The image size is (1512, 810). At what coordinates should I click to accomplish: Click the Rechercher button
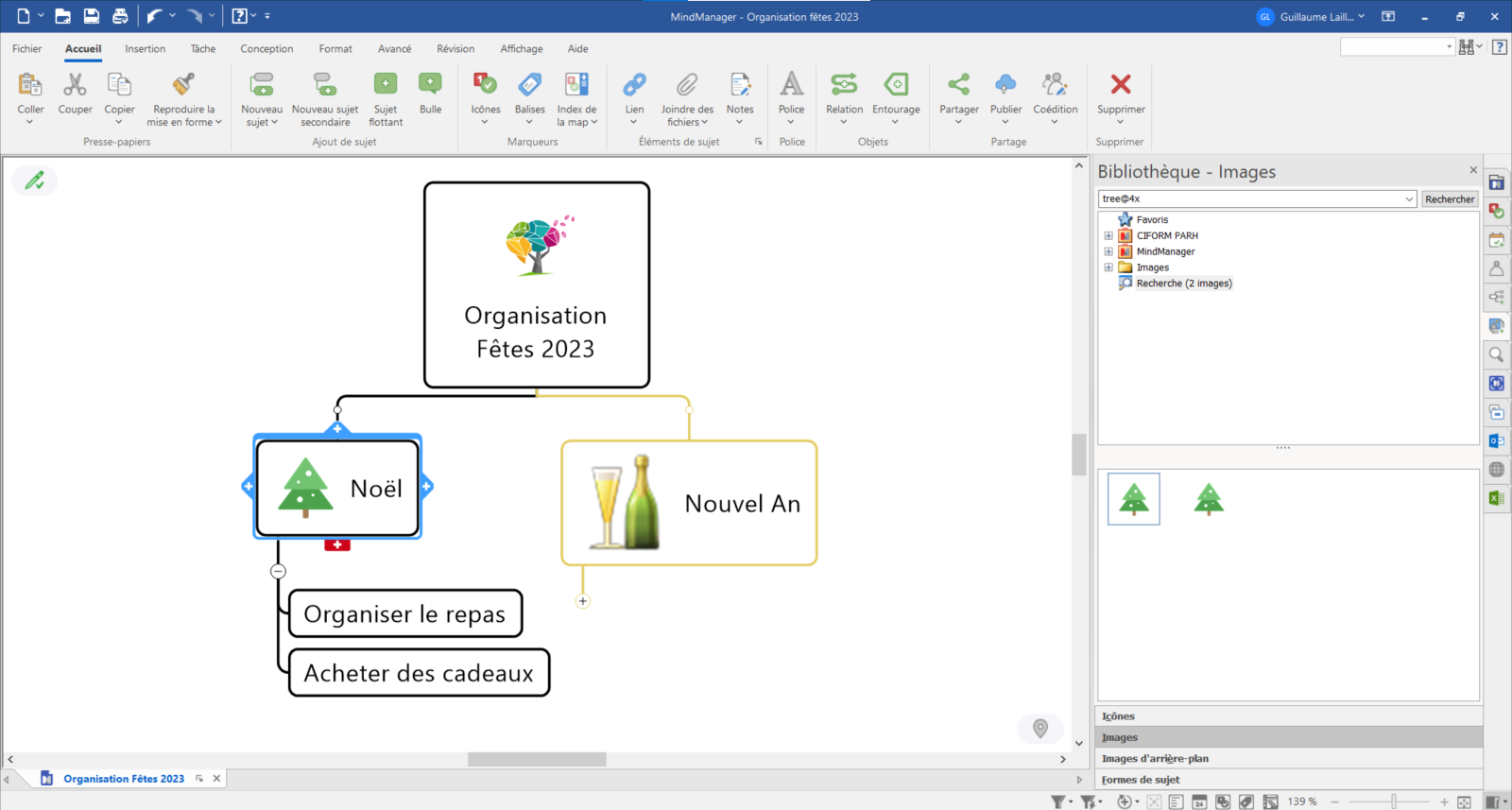click(x=1450, y=199)
